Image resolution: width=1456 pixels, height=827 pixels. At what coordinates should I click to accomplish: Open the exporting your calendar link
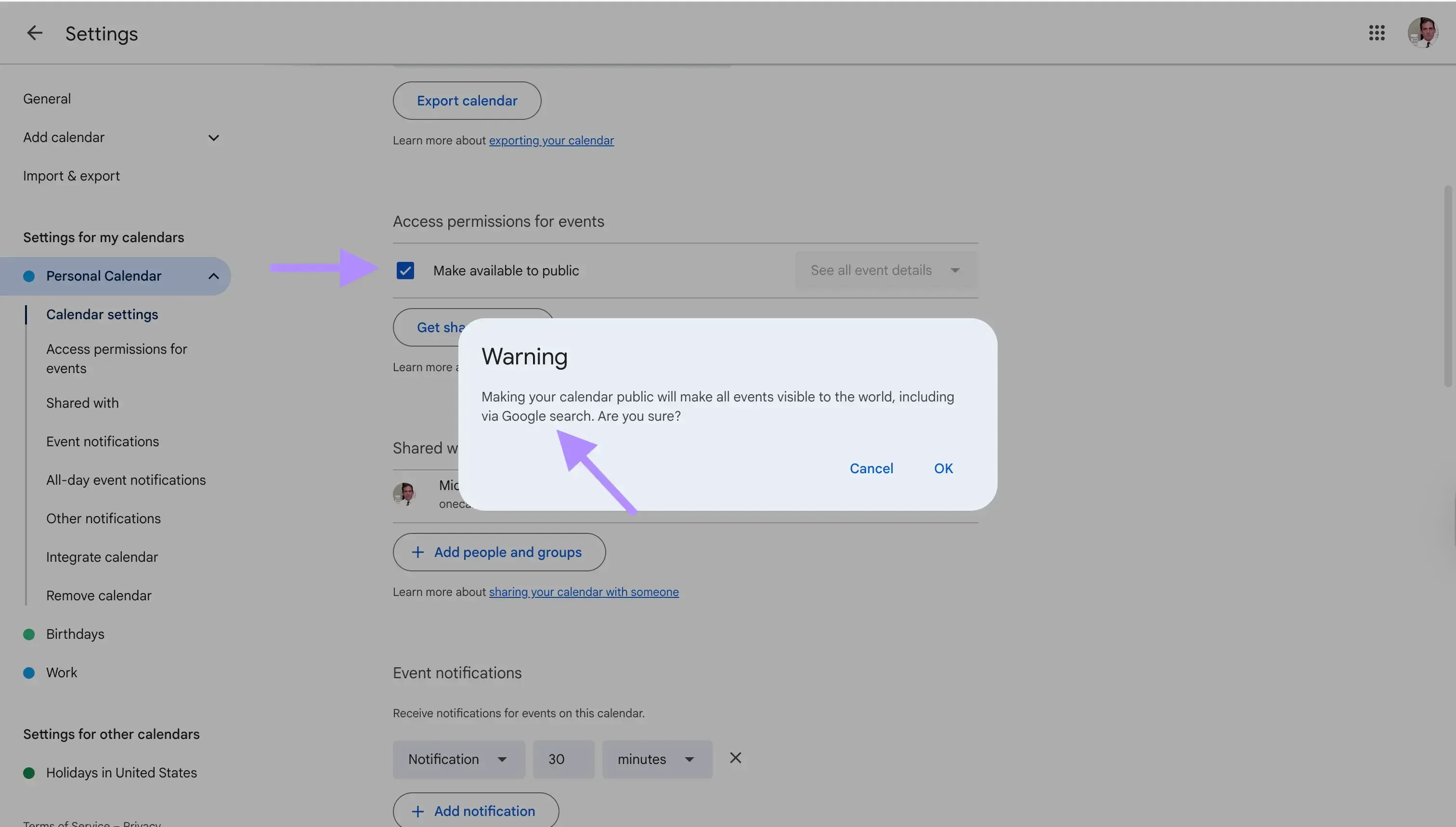pos(550,140)
